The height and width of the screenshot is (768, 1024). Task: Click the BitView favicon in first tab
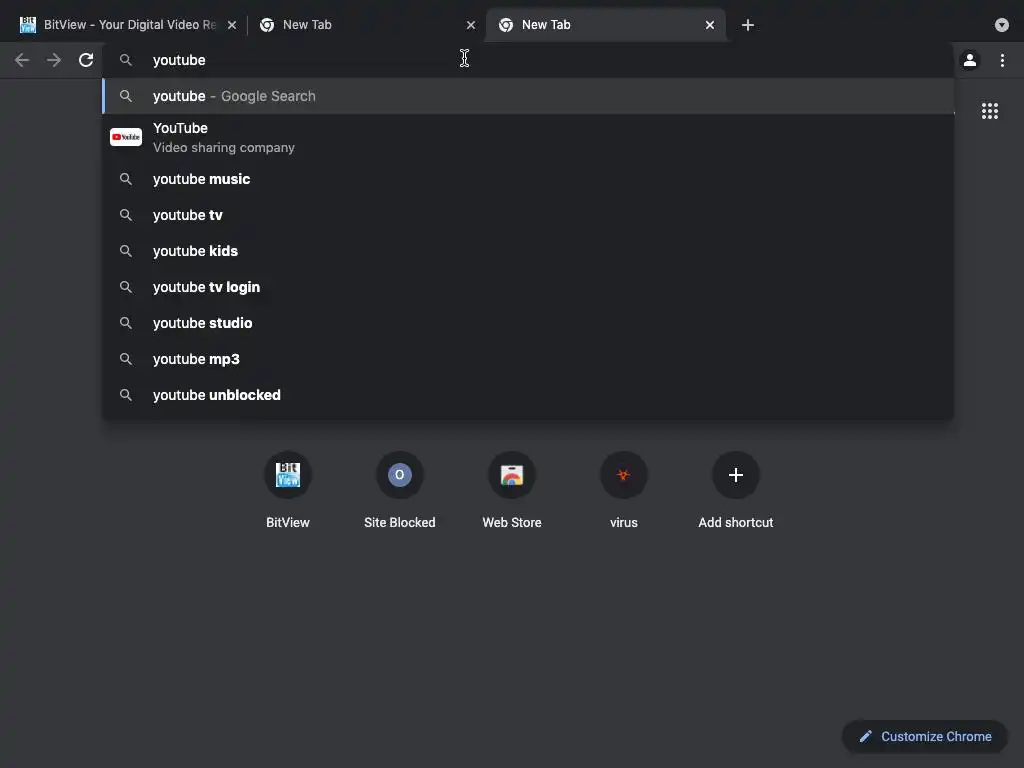[x=27, y=25]
